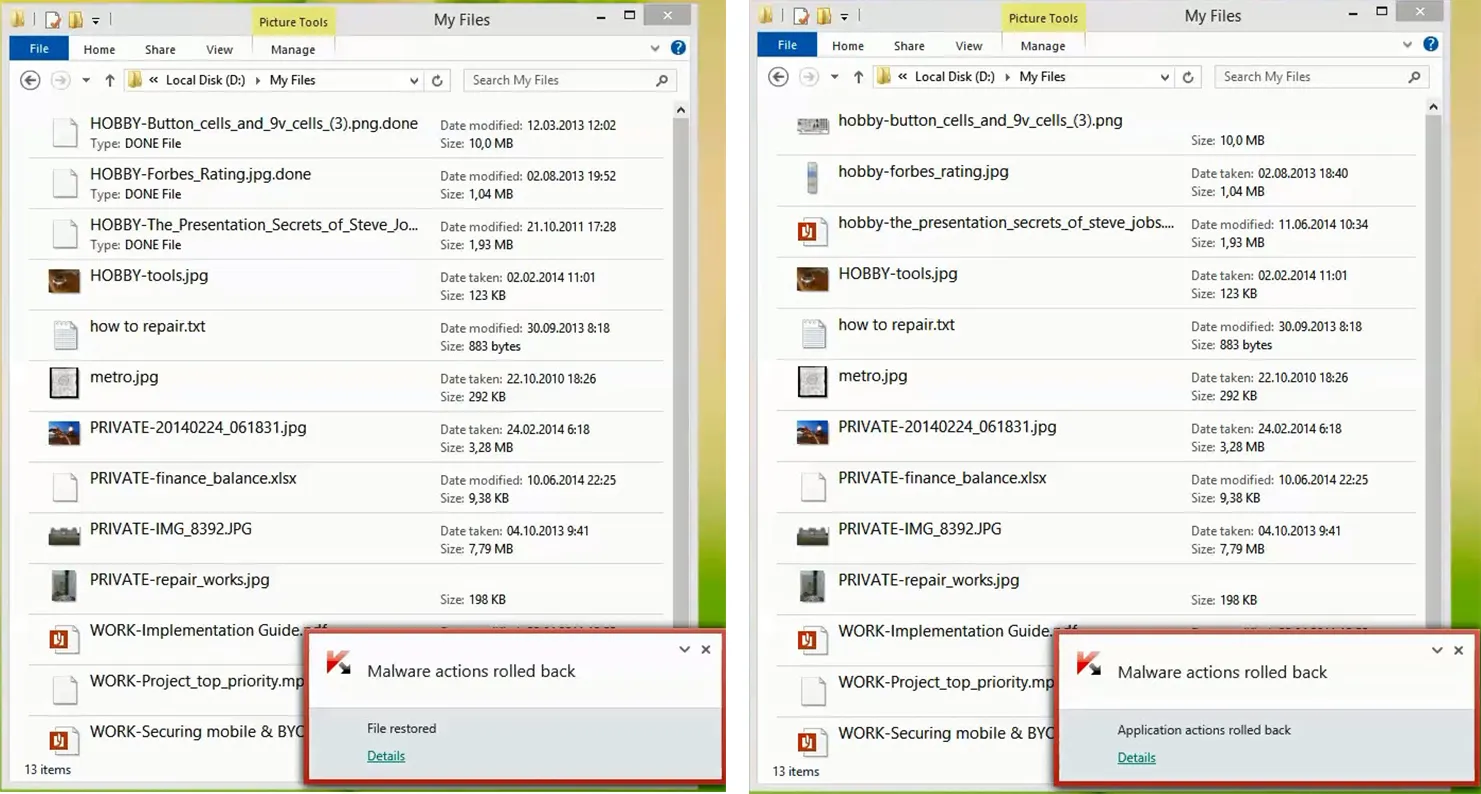Click the HOBBY-Forbes_Rating.jpg.done file icon
The height and width of the screenshot is (794, 1481).
(x=65, y=183)
